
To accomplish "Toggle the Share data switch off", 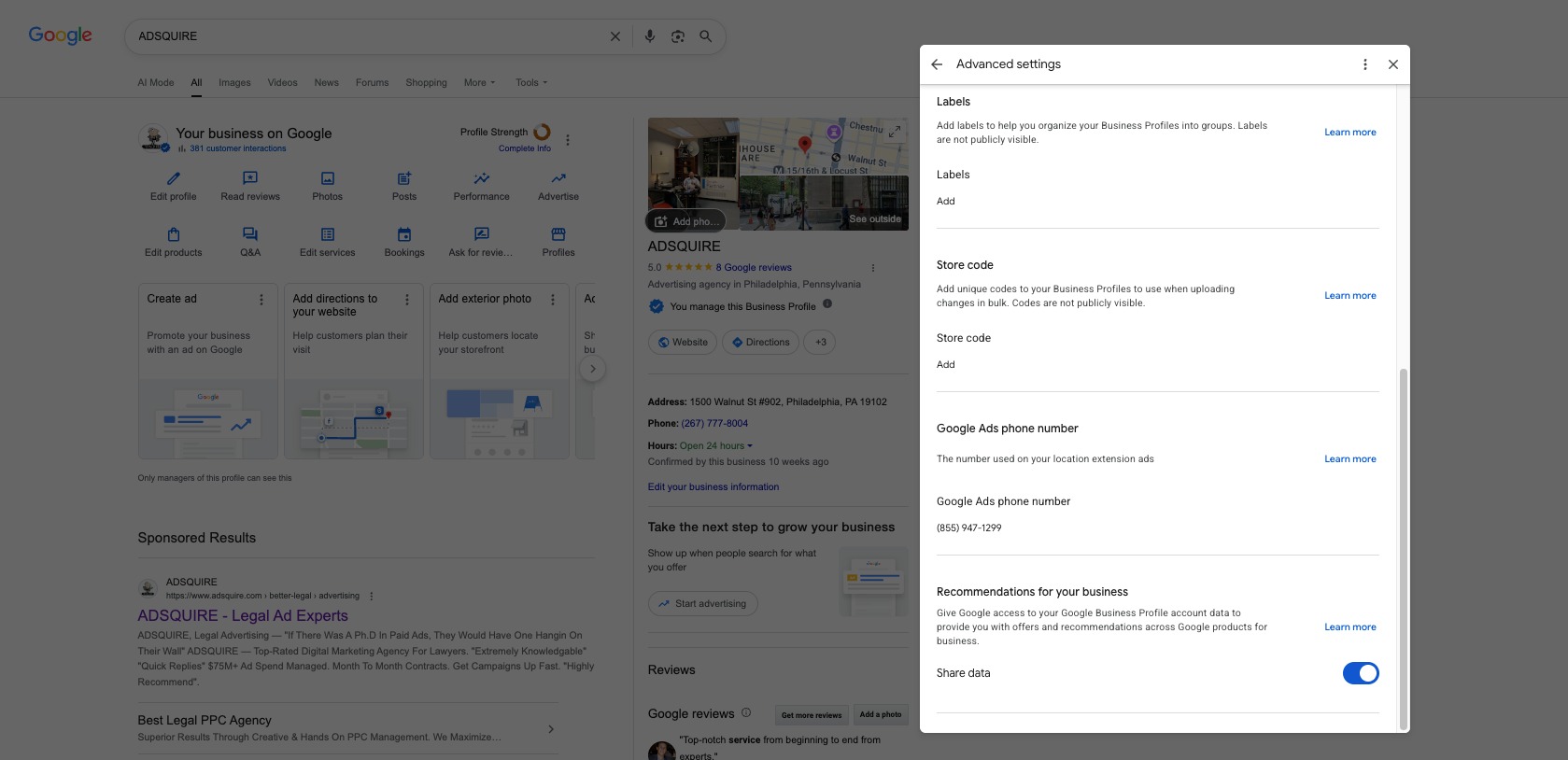I will coord(1361,673).
